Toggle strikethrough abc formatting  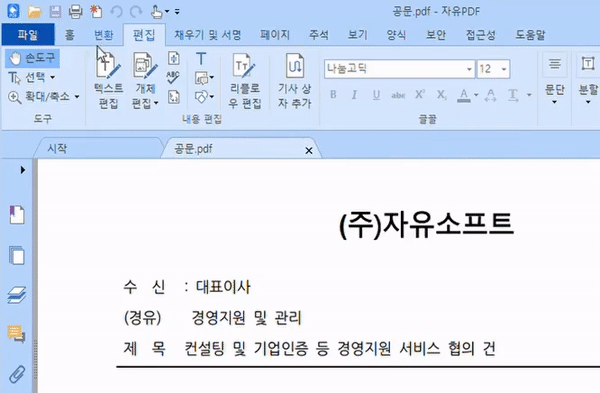click(x=398, y=95)
